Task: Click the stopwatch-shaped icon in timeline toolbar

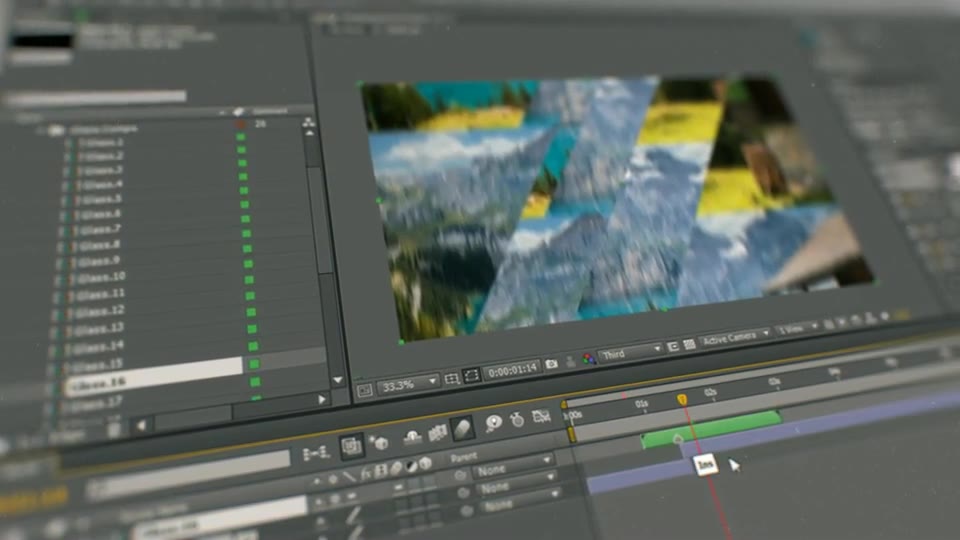Action: click(517, 419)
